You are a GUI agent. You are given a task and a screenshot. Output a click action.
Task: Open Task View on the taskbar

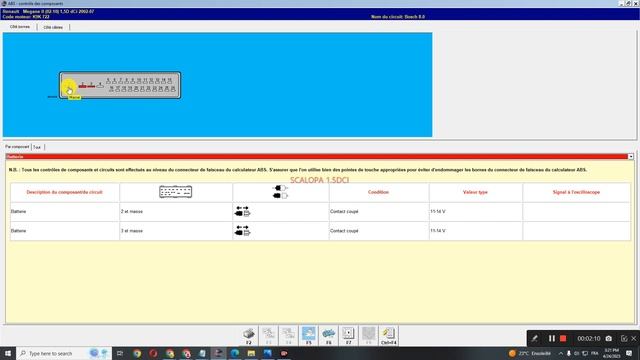[x=120, y=353]
